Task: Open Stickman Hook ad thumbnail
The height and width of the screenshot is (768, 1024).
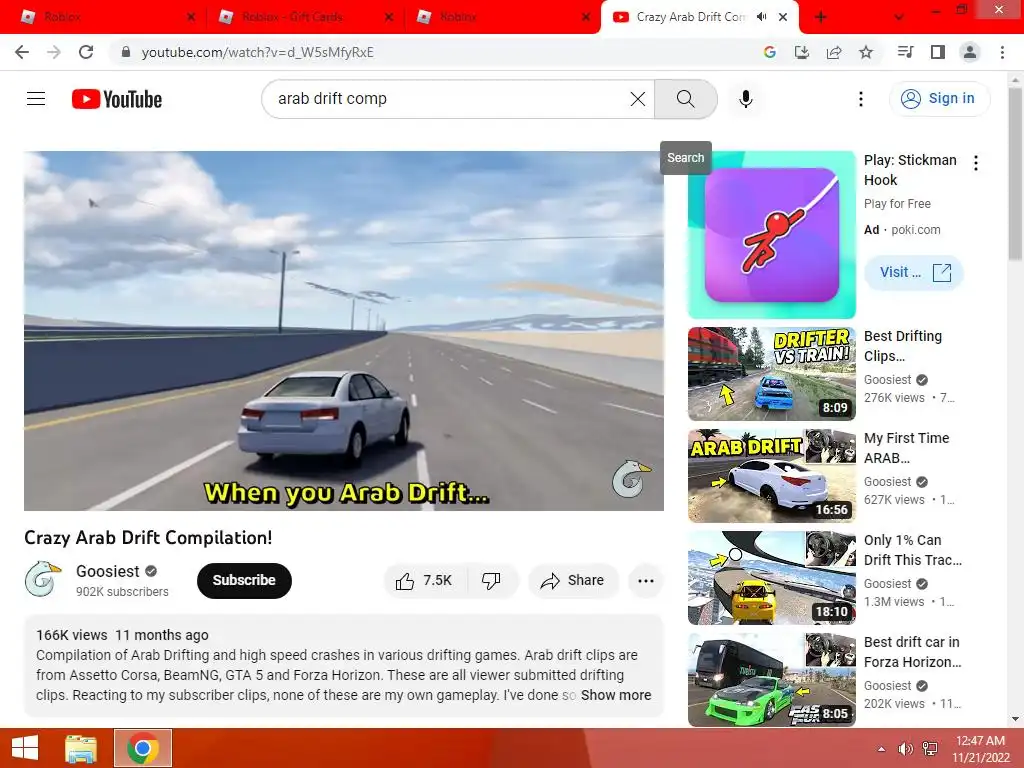Action: pyautogui.click(x=771, y=234)
